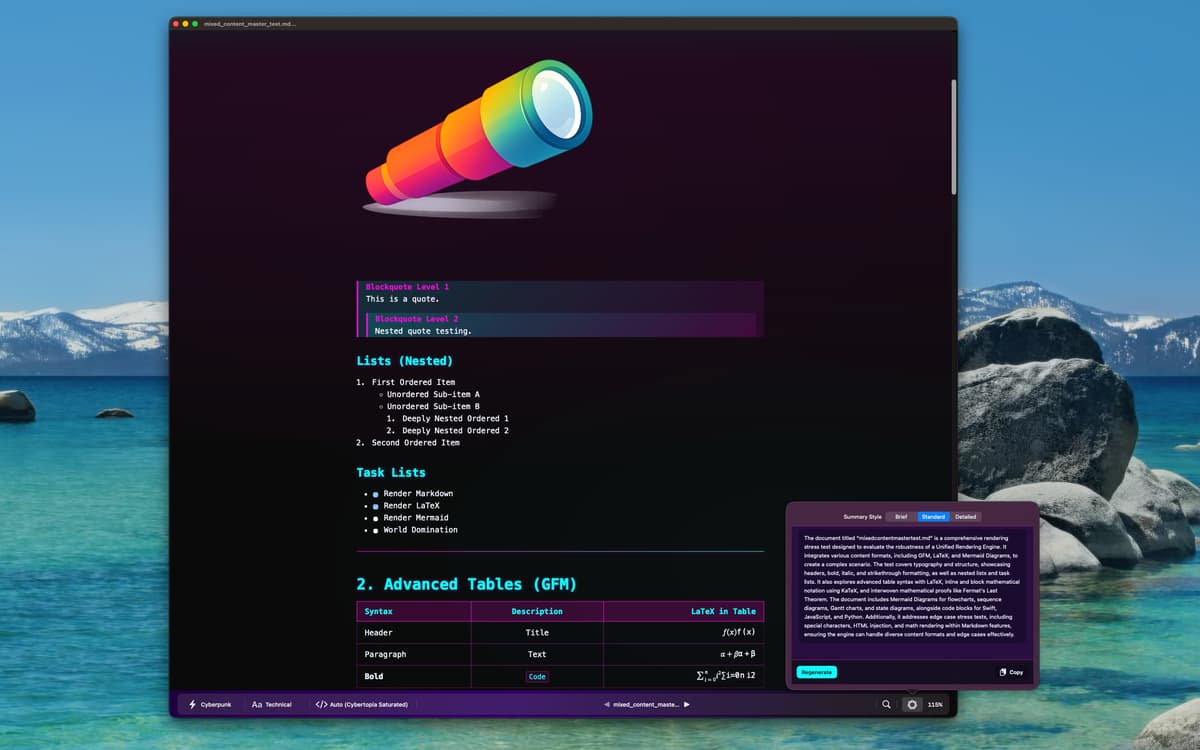Click the Aa font style icon
The height and width of the screenshot is (750, 1200).
tap(257, 704)
